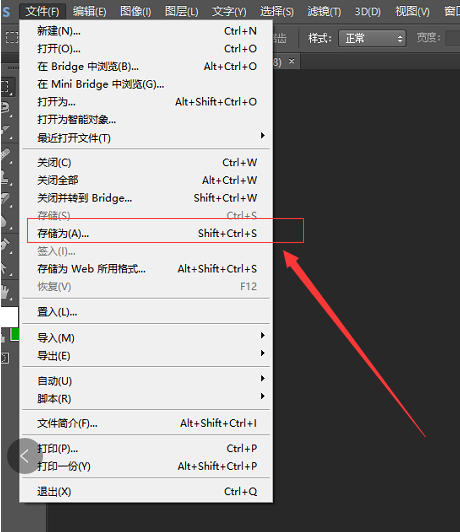Select the Lasso tool
This screenshot has height=532, width=460.
click(x=6, y=109)
